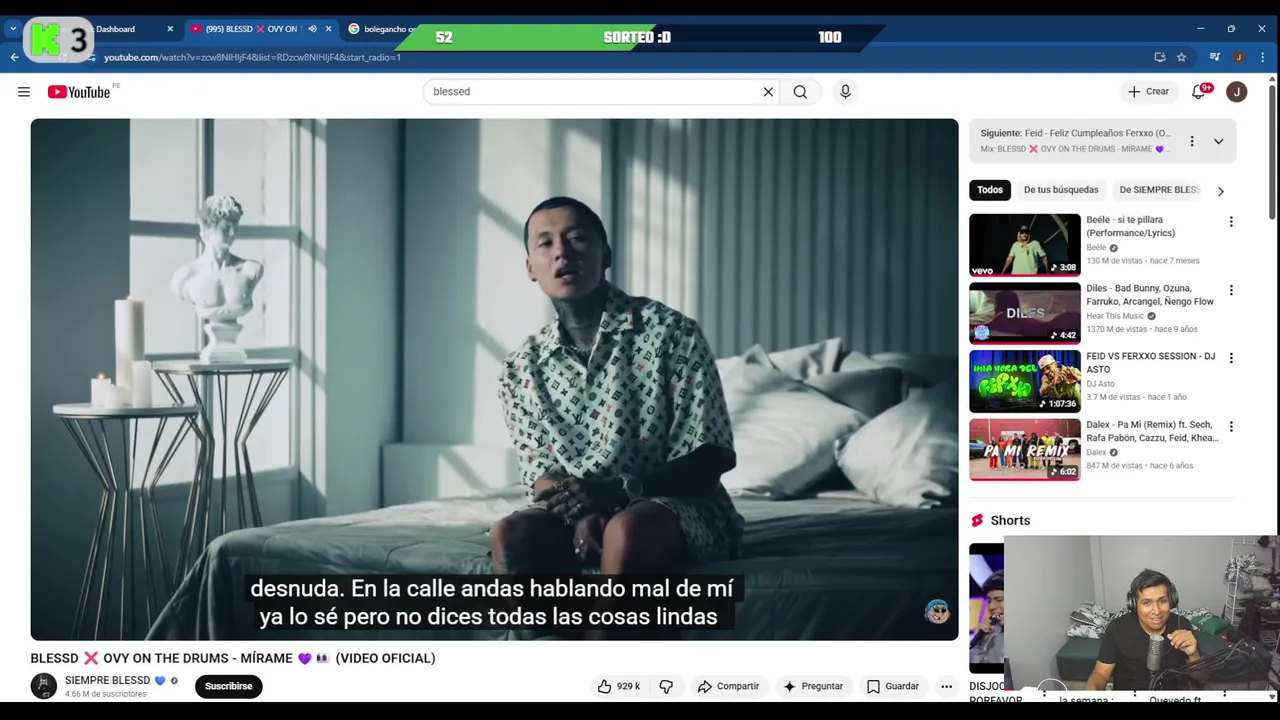Open the YouTube hamburger guide menu
1280x720 pixels.
click(23, 92)
